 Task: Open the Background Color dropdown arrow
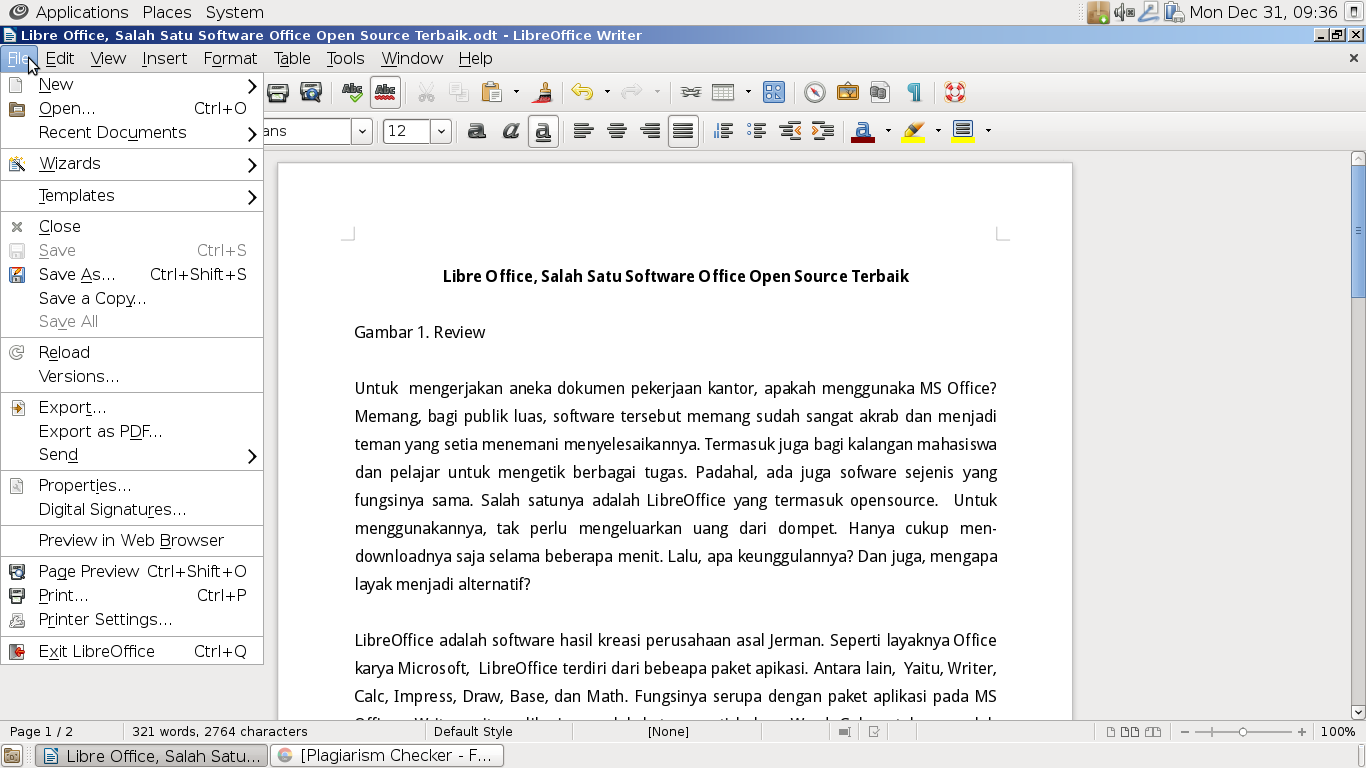point(988,131)
